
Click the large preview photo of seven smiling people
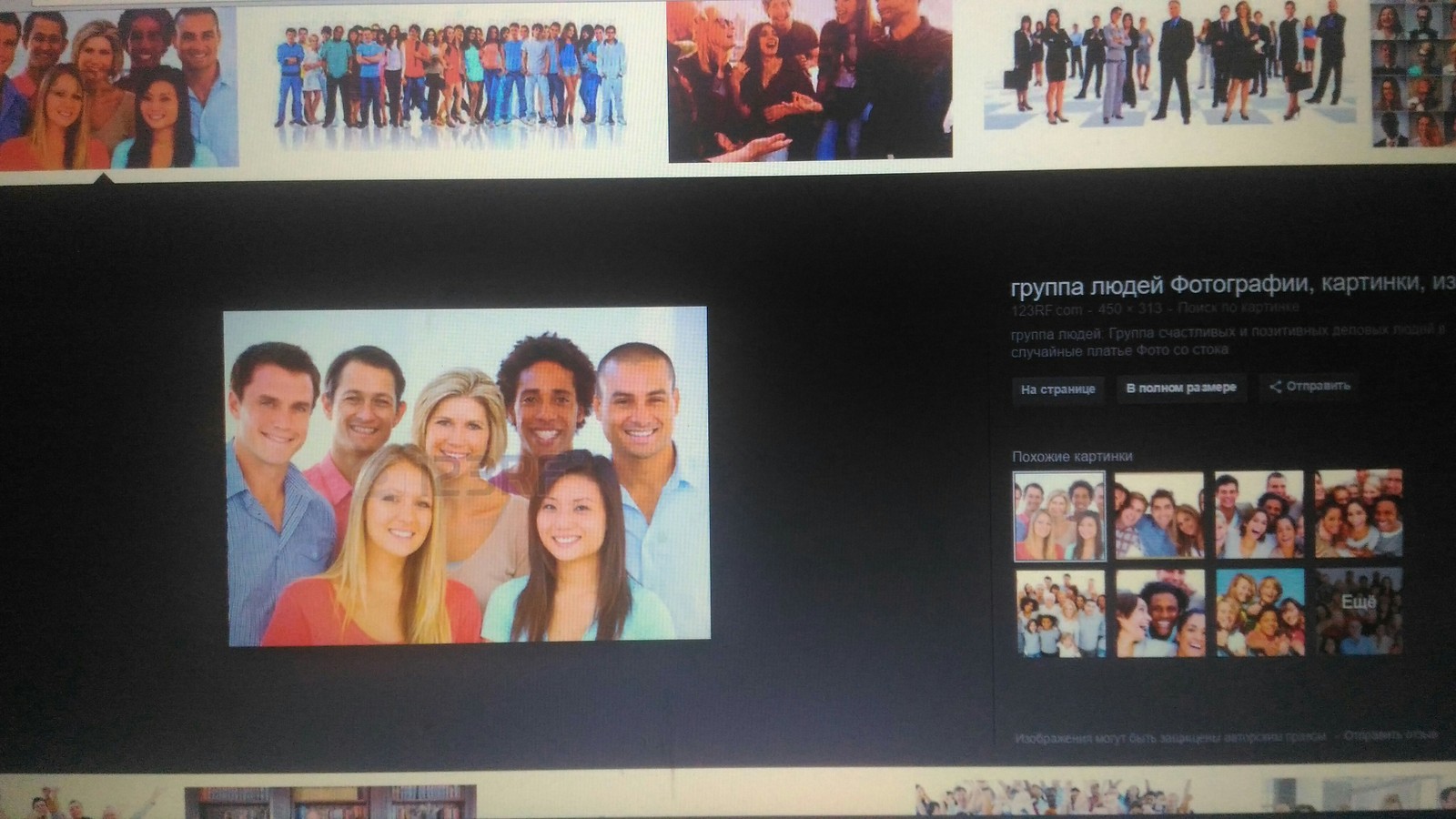[x=467, y=476]
